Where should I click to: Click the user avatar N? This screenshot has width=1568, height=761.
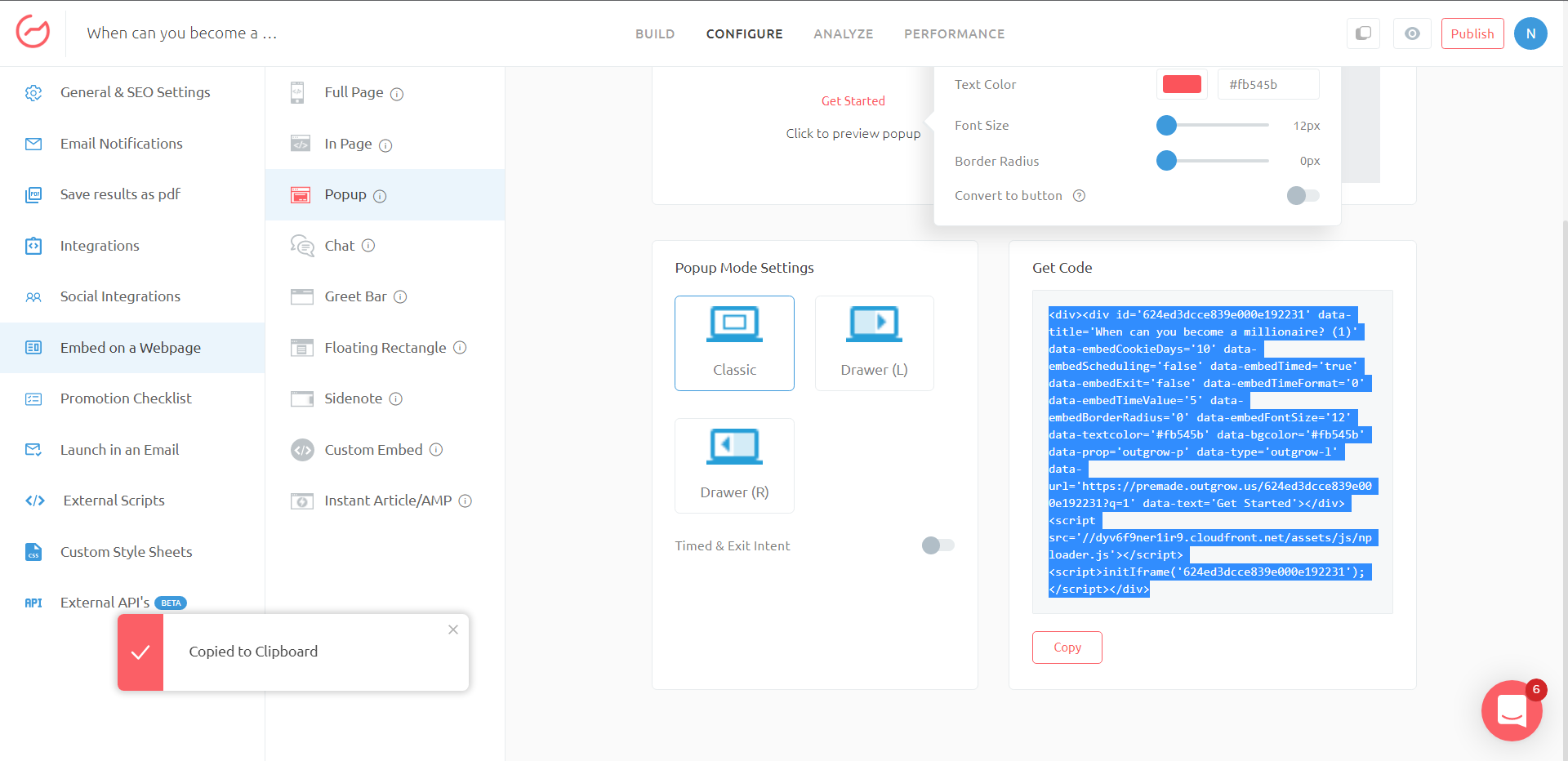pos(1530,33)
